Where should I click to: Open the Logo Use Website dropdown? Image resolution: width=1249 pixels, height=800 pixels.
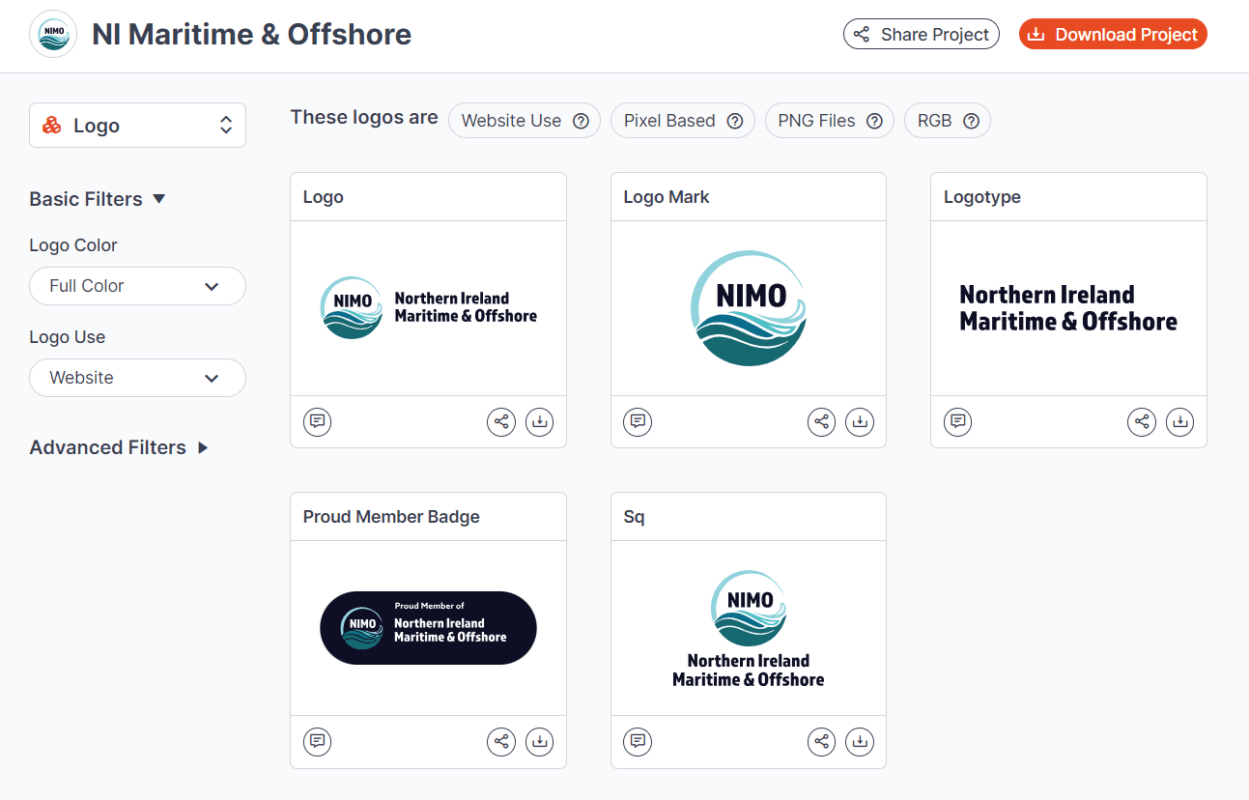[x=137, y=378]
